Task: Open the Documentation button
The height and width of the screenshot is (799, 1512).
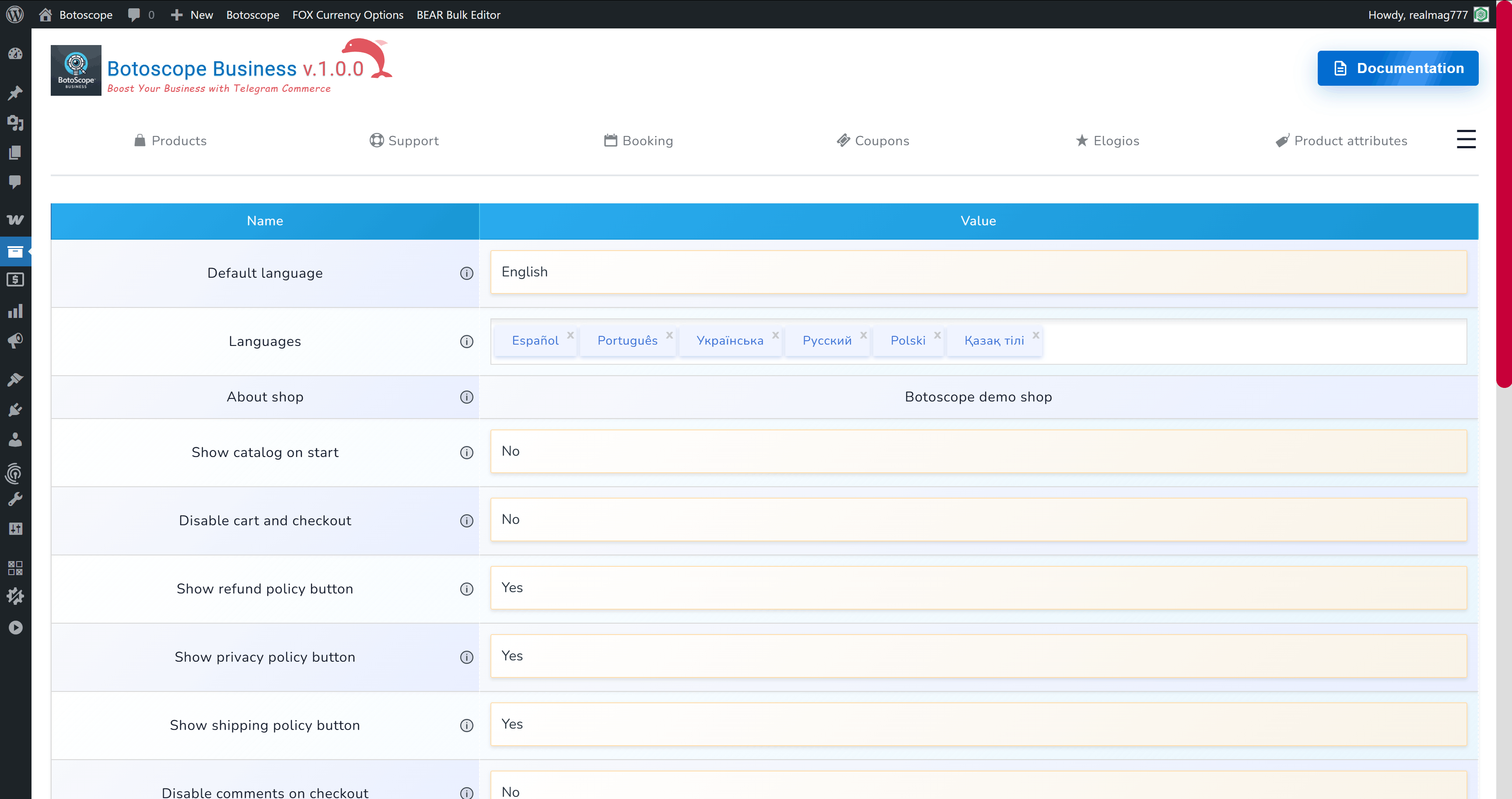Action: coord(1397,68)
